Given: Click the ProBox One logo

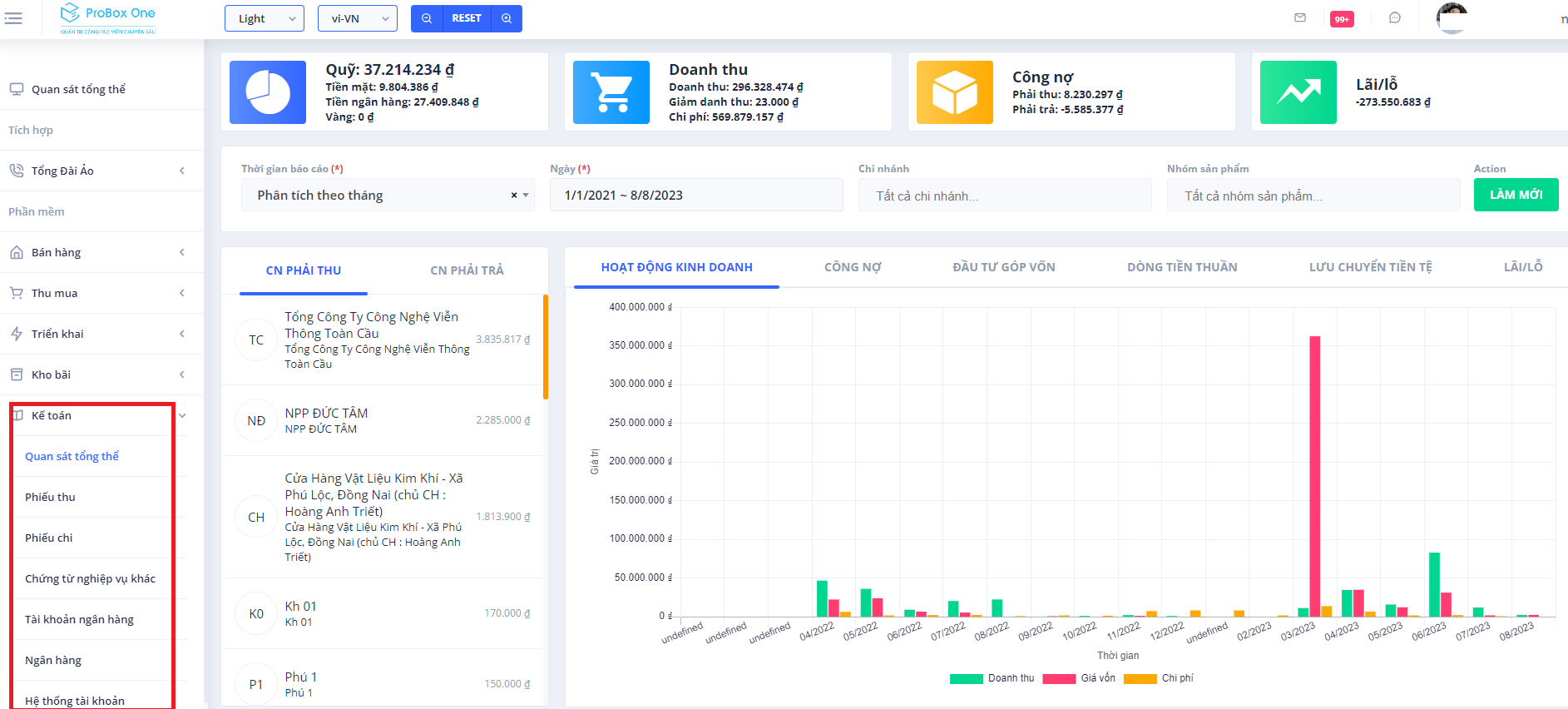Looking at the screenshot, I should point(108,18).
